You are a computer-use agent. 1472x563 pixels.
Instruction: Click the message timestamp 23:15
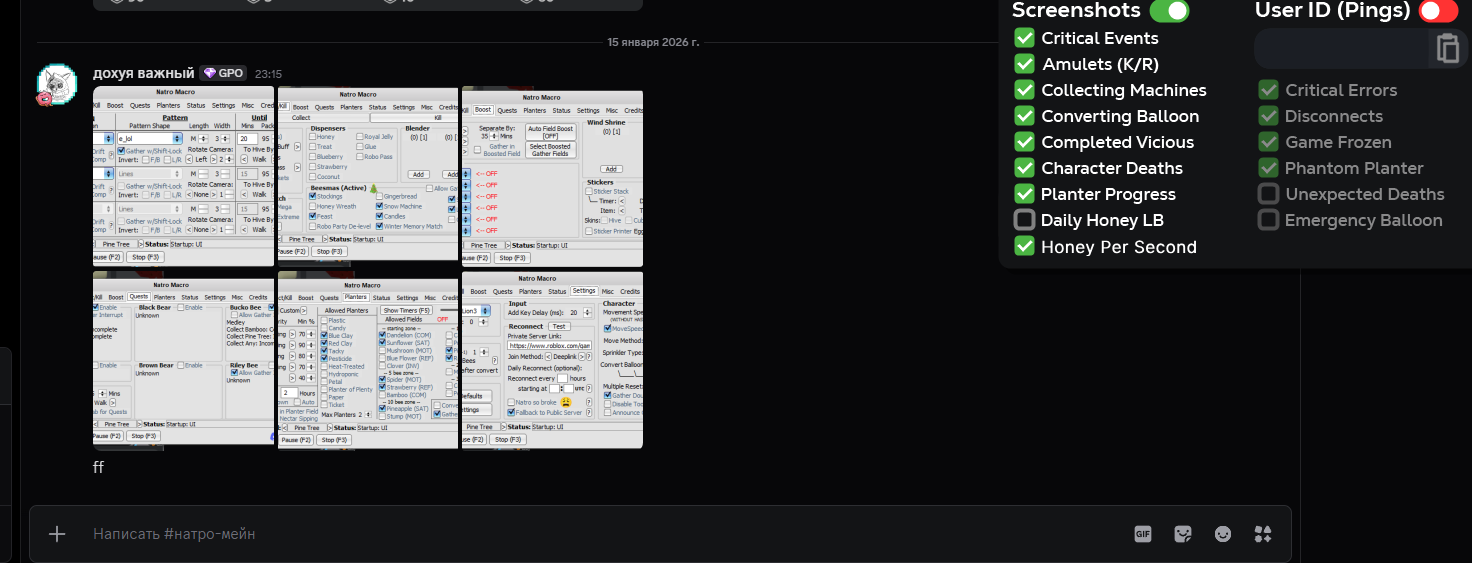tap(268, 74)
